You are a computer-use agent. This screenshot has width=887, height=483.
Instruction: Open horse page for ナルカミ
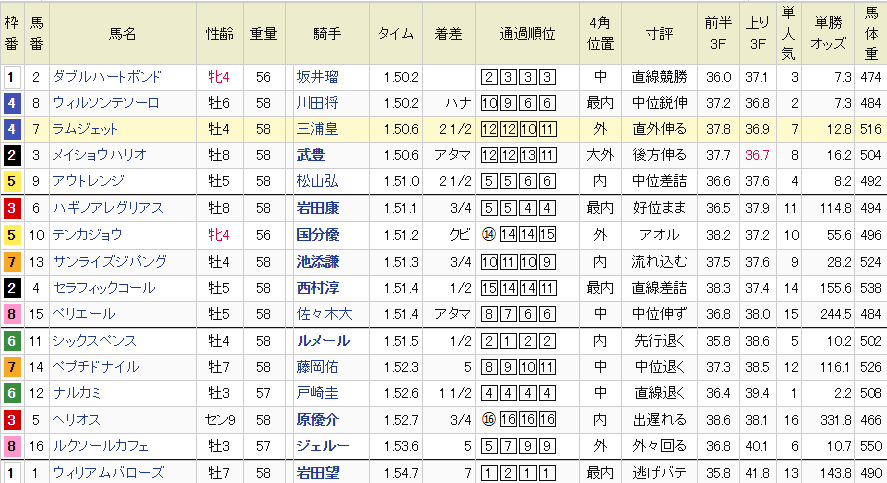click(x=80, y=393)
